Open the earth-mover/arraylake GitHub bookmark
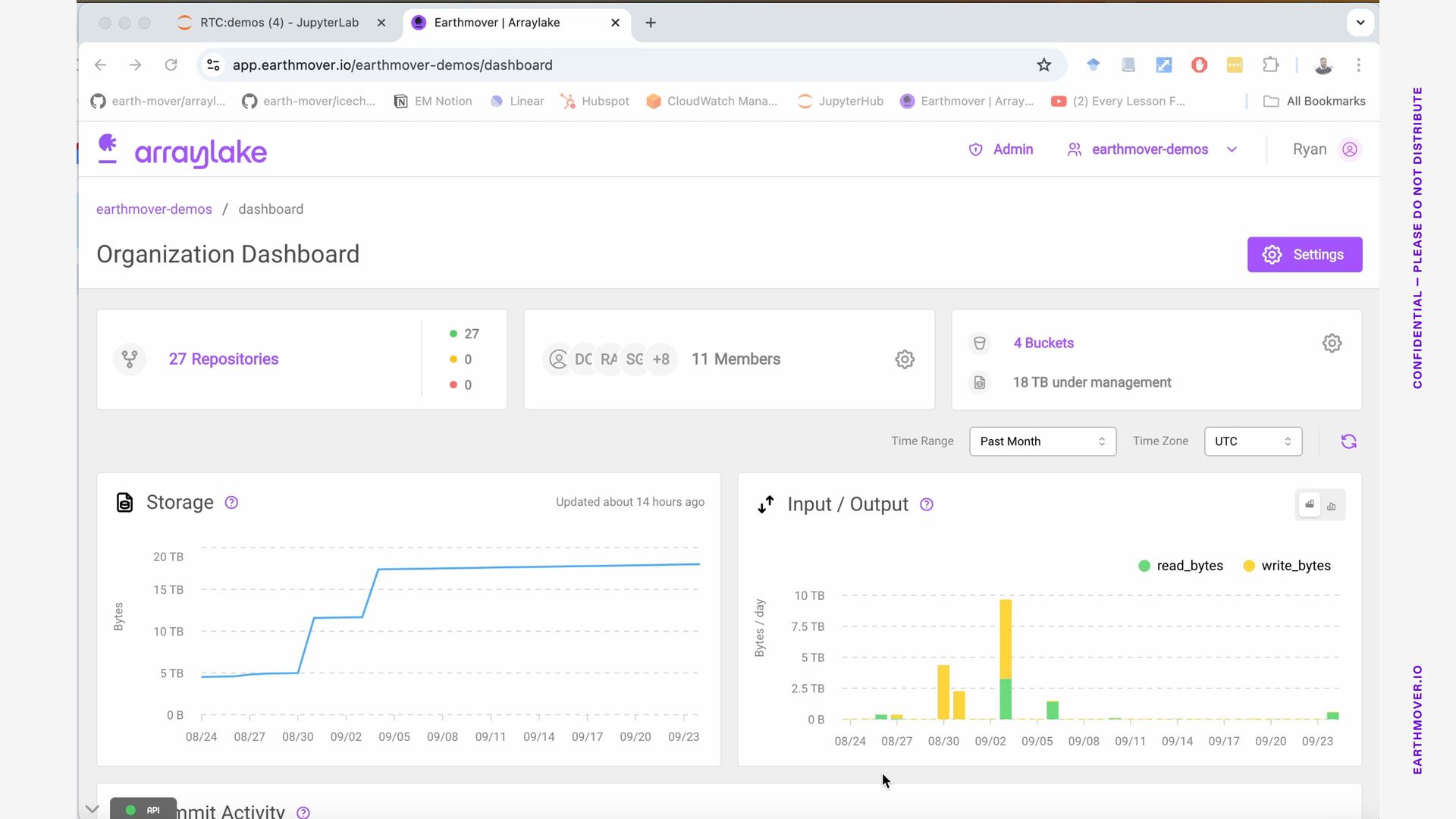This screenshot has width=1456, height=819. coord(158,102)
